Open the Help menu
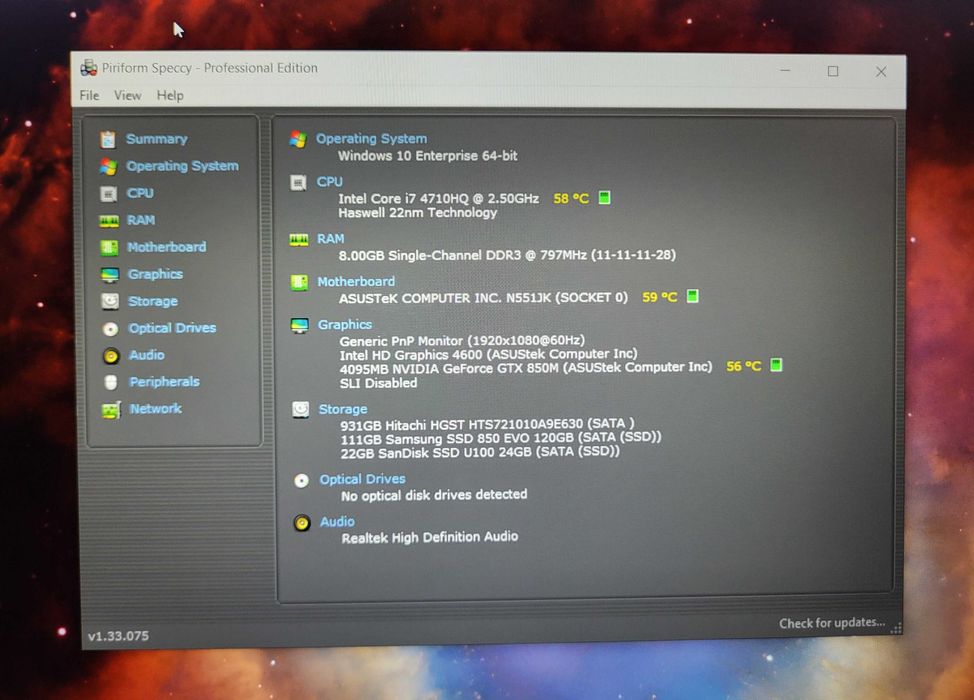 pyautogui.click(x=170, y=95)
